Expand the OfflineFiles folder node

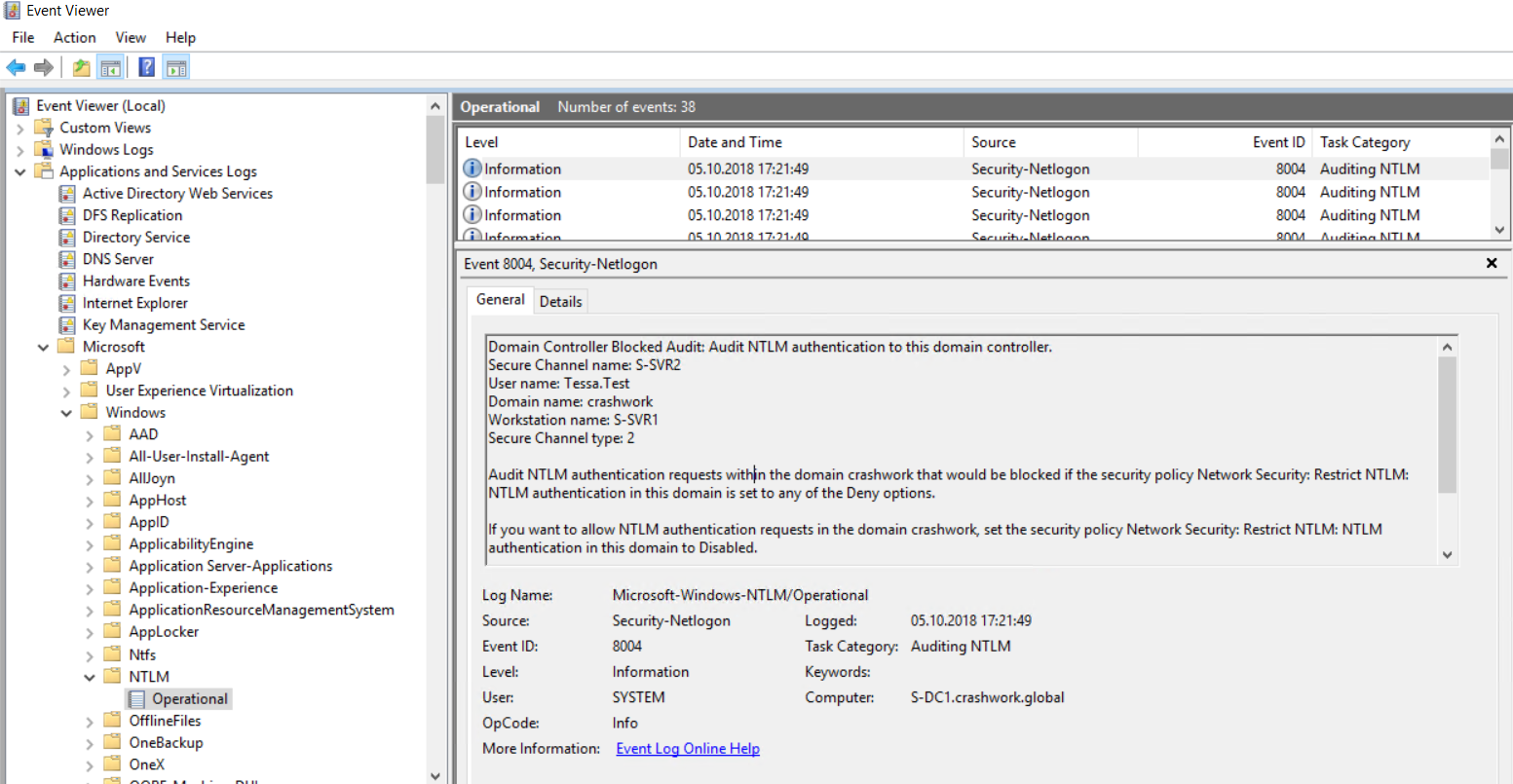[x=91, y=722]
